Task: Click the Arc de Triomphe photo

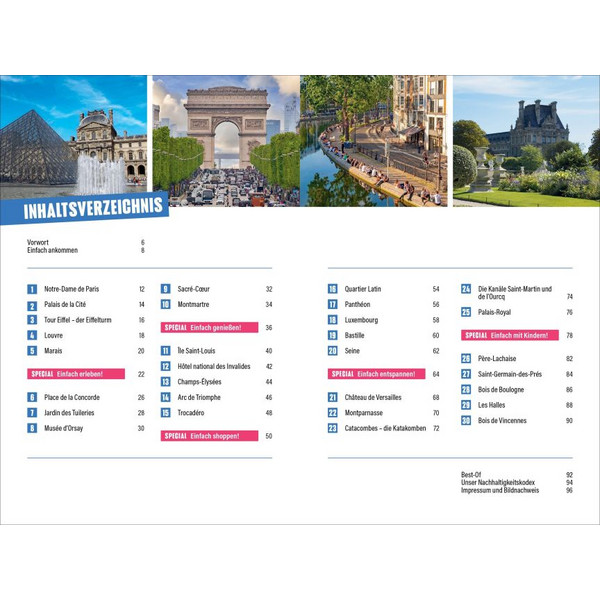Action: point(226,141)
